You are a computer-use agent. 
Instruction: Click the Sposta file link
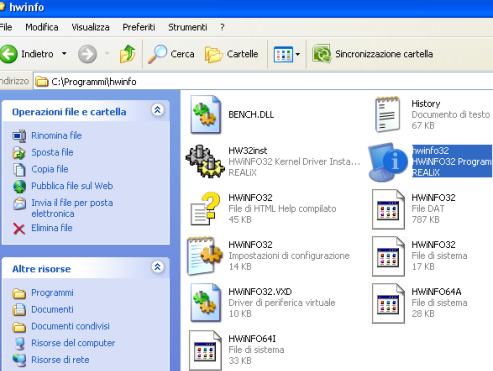click(x=52, y=152)
